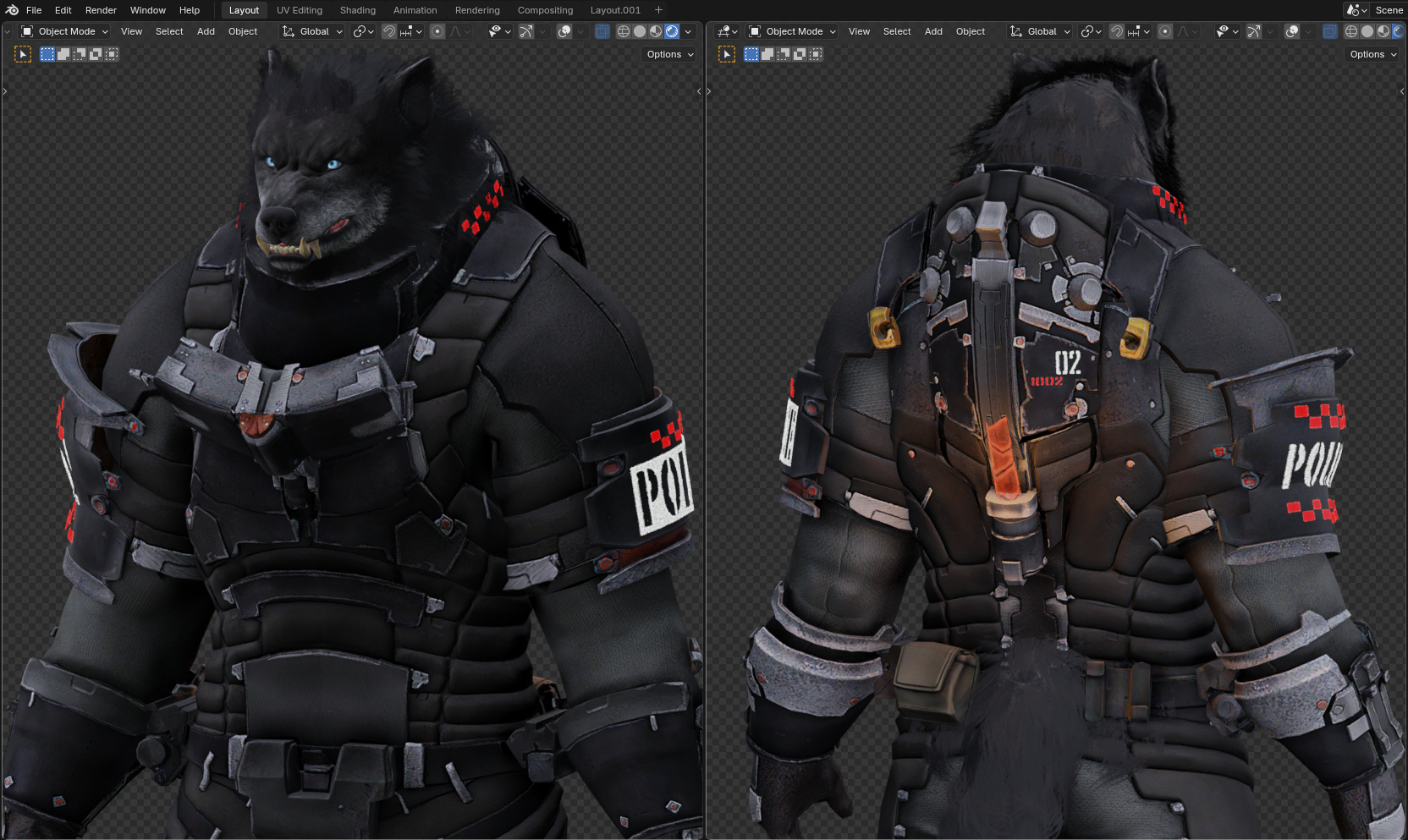Viewport: 1408px width, 840px height.
Task: Toggle proportional editing in the right viewport
Action: click(1165, 31)
